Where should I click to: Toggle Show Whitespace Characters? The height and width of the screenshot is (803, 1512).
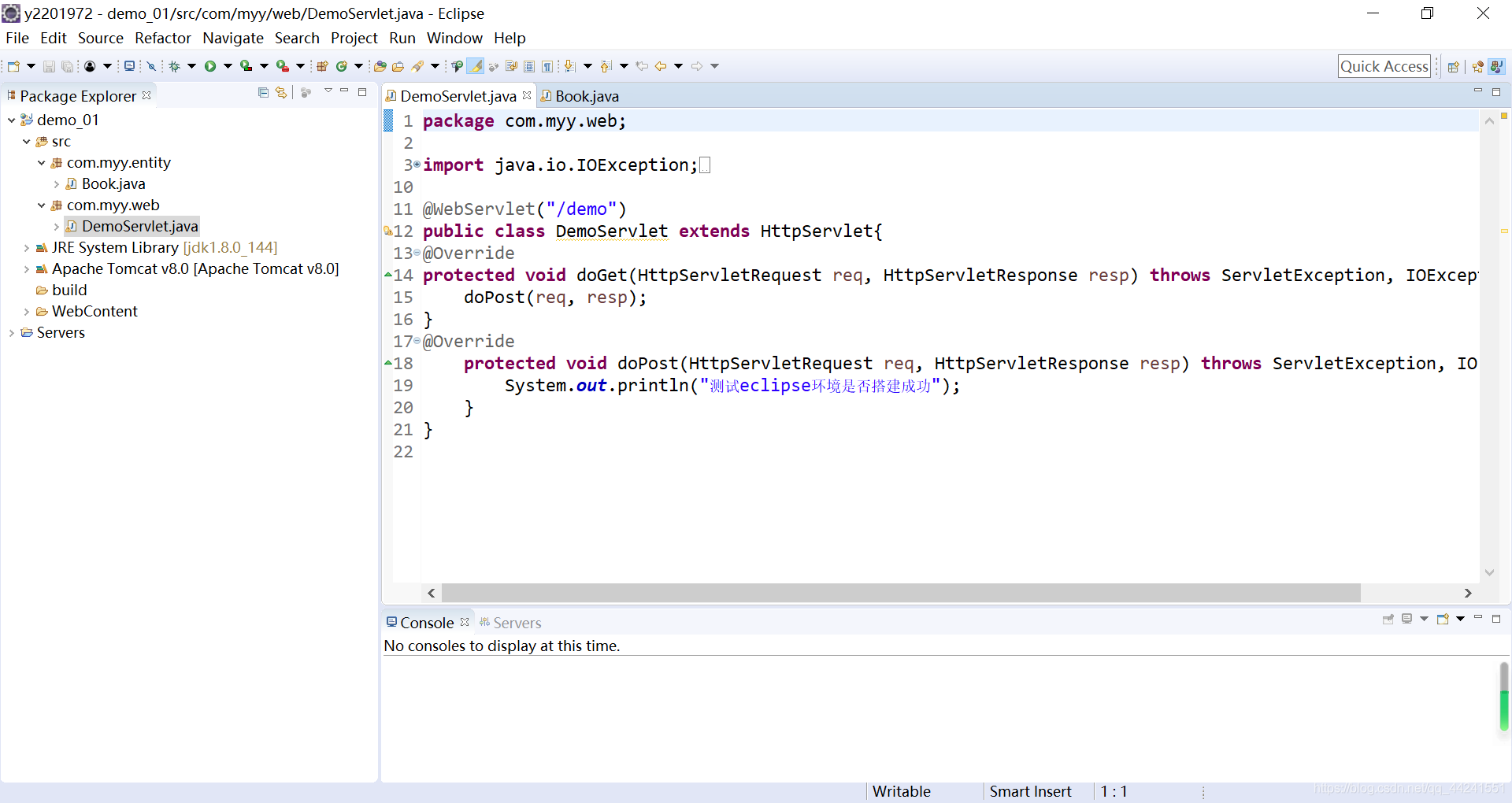pyautogui.click(x=548, y=66)
